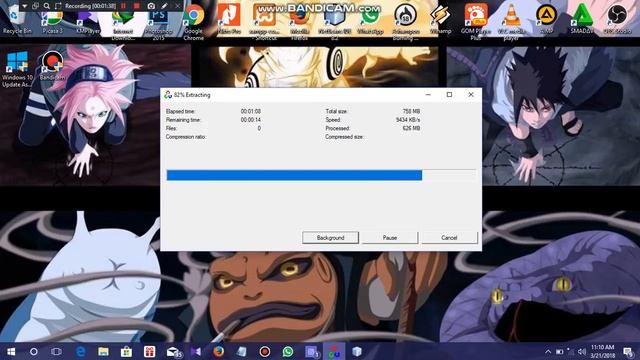Switch to the WinRAR taskbar button
The width and height of the screenshot is (640, 360).
[334, 351]
